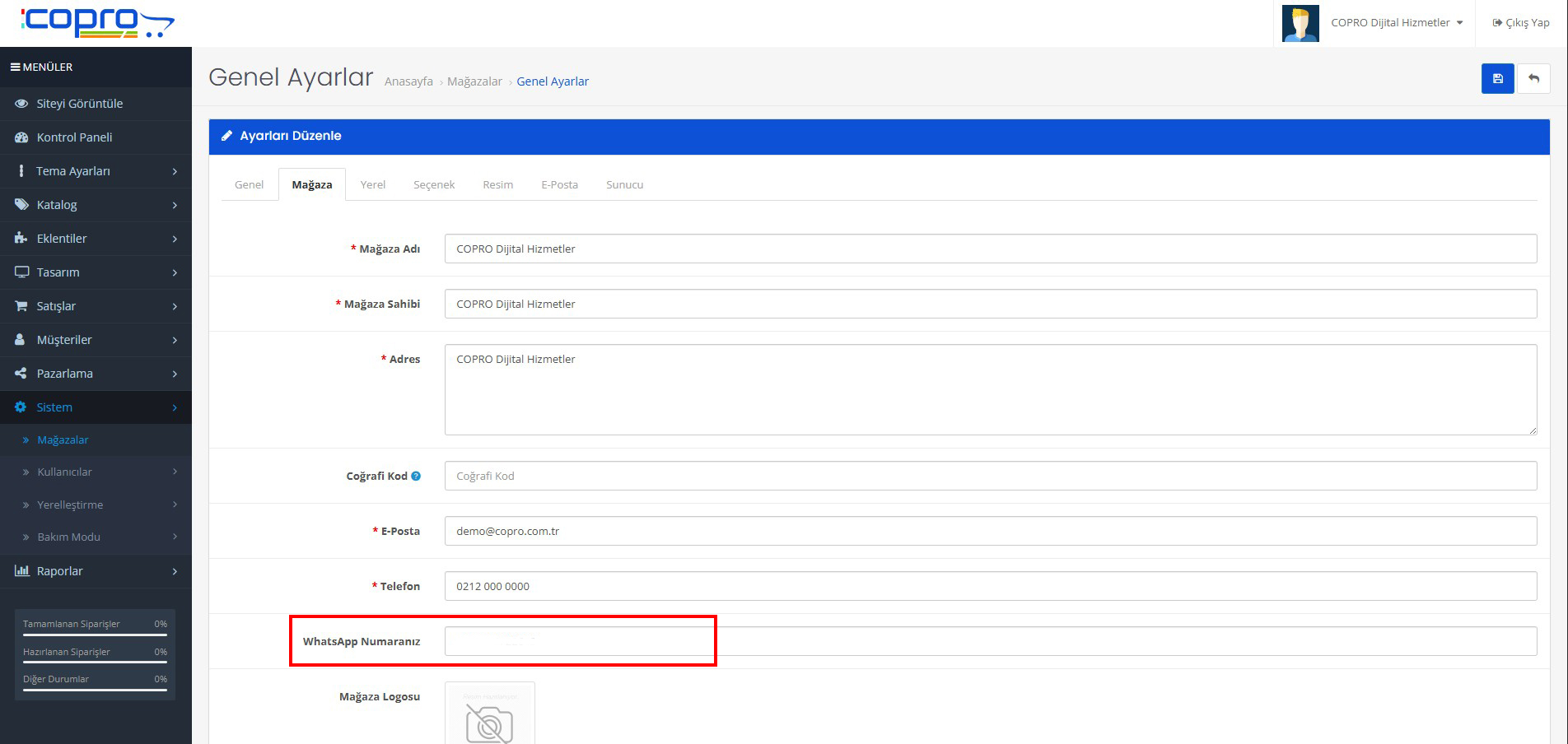Expand the Tema Ayarları menu
This screenshot has width=1568, height=744.
[96, 171]
